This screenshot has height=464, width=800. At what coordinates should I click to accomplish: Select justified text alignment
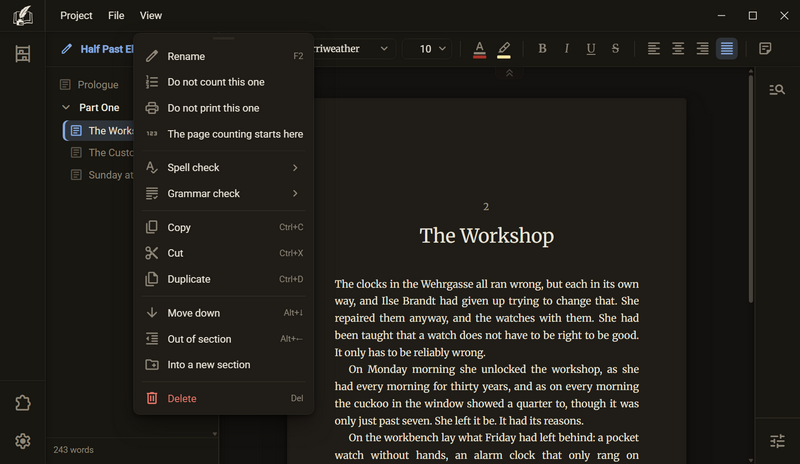pyautogui.click(x=727, y=48)
